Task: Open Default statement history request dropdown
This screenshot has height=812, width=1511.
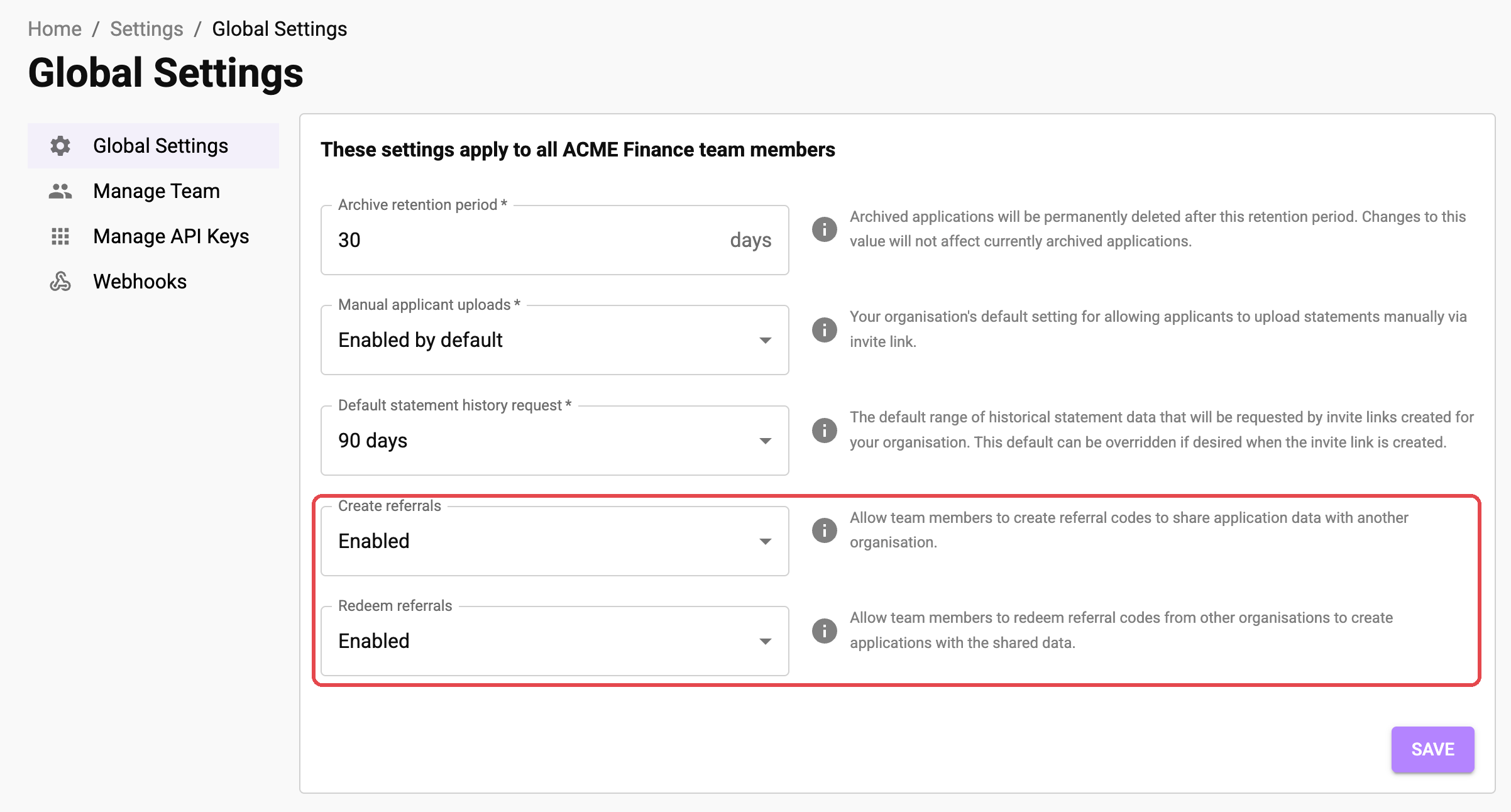Action: tap(555, 441)
